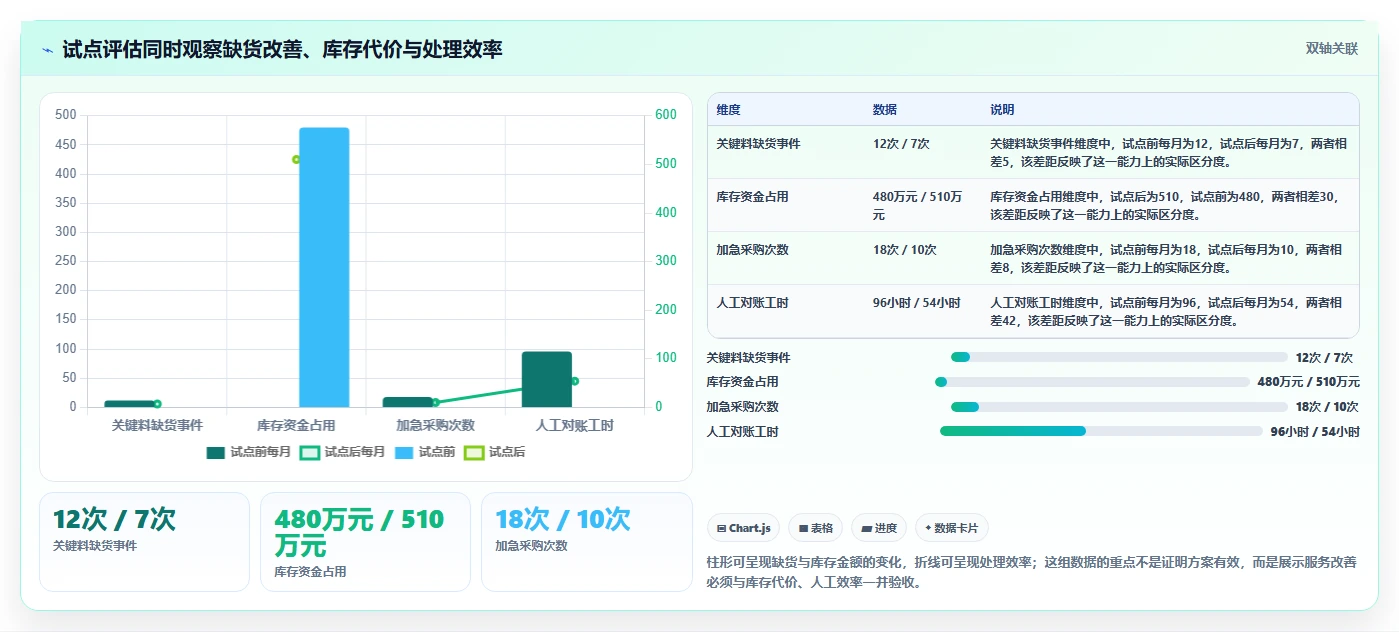The width and height of the screenshot is (1399, 632).
Task: Toggle the 试点后每月 legend swatch
Action: [x=310, y=453]
